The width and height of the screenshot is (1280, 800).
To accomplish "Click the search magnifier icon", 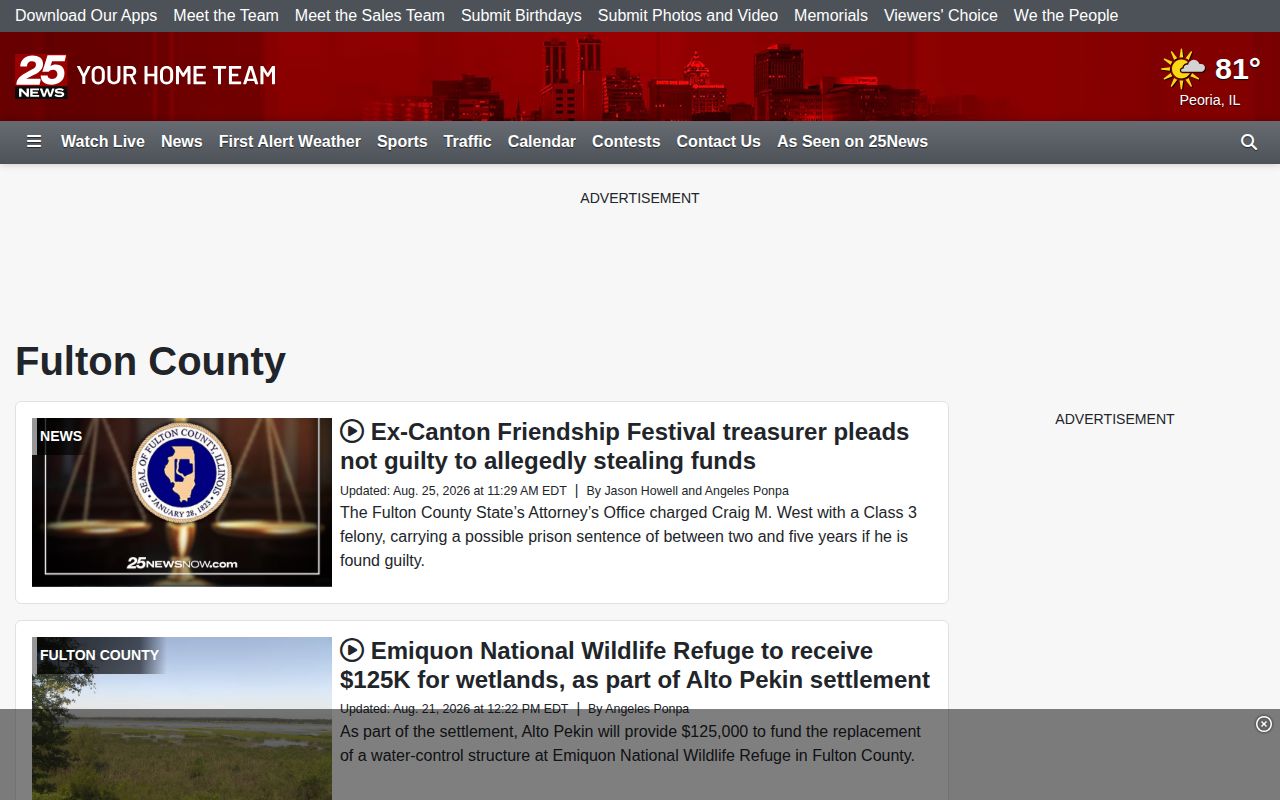I will (1249, 142).
